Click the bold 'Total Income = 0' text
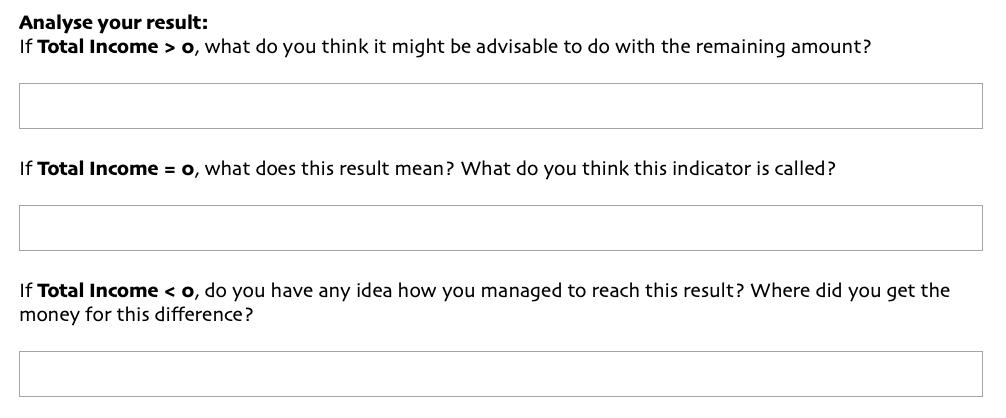 coord(115,169)
